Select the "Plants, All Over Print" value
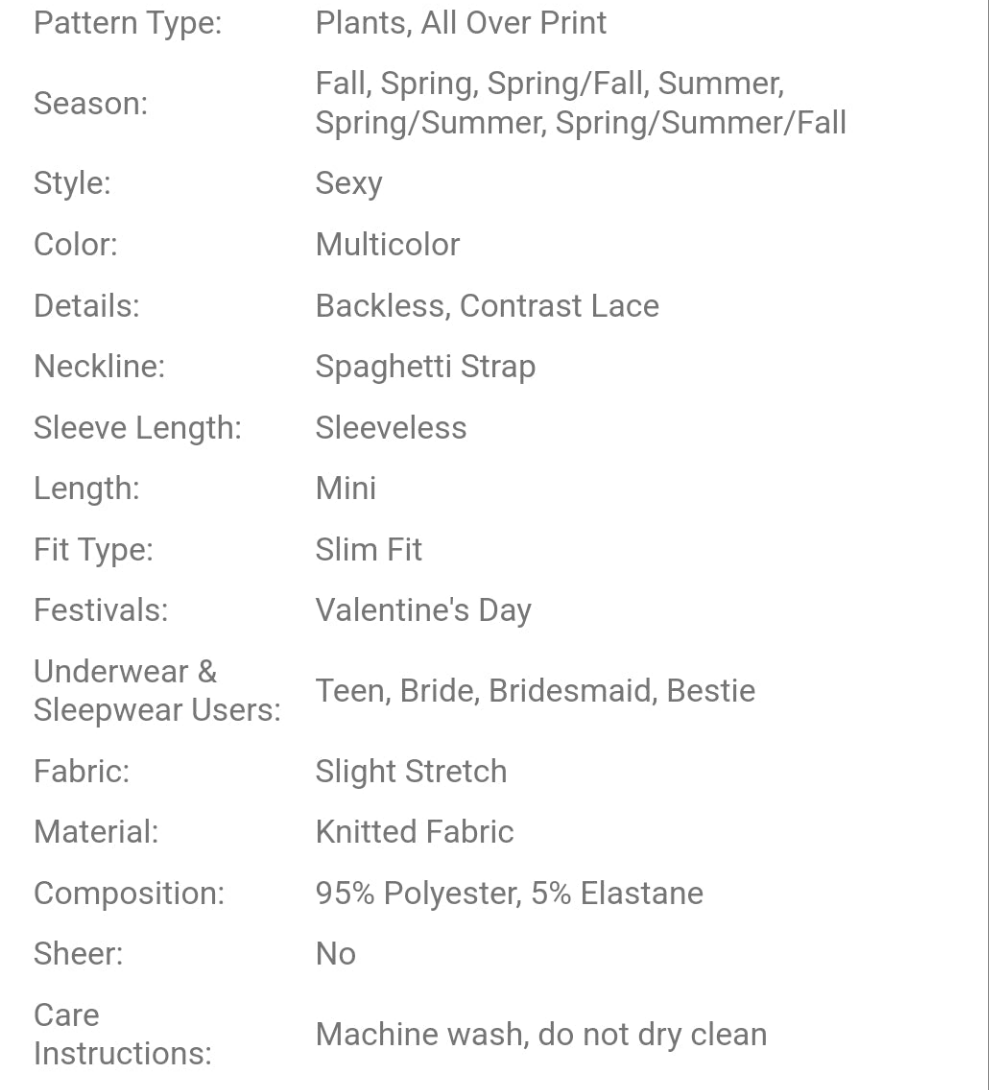The width and height of the screenshot is (989, 1090). click(461, 22)
